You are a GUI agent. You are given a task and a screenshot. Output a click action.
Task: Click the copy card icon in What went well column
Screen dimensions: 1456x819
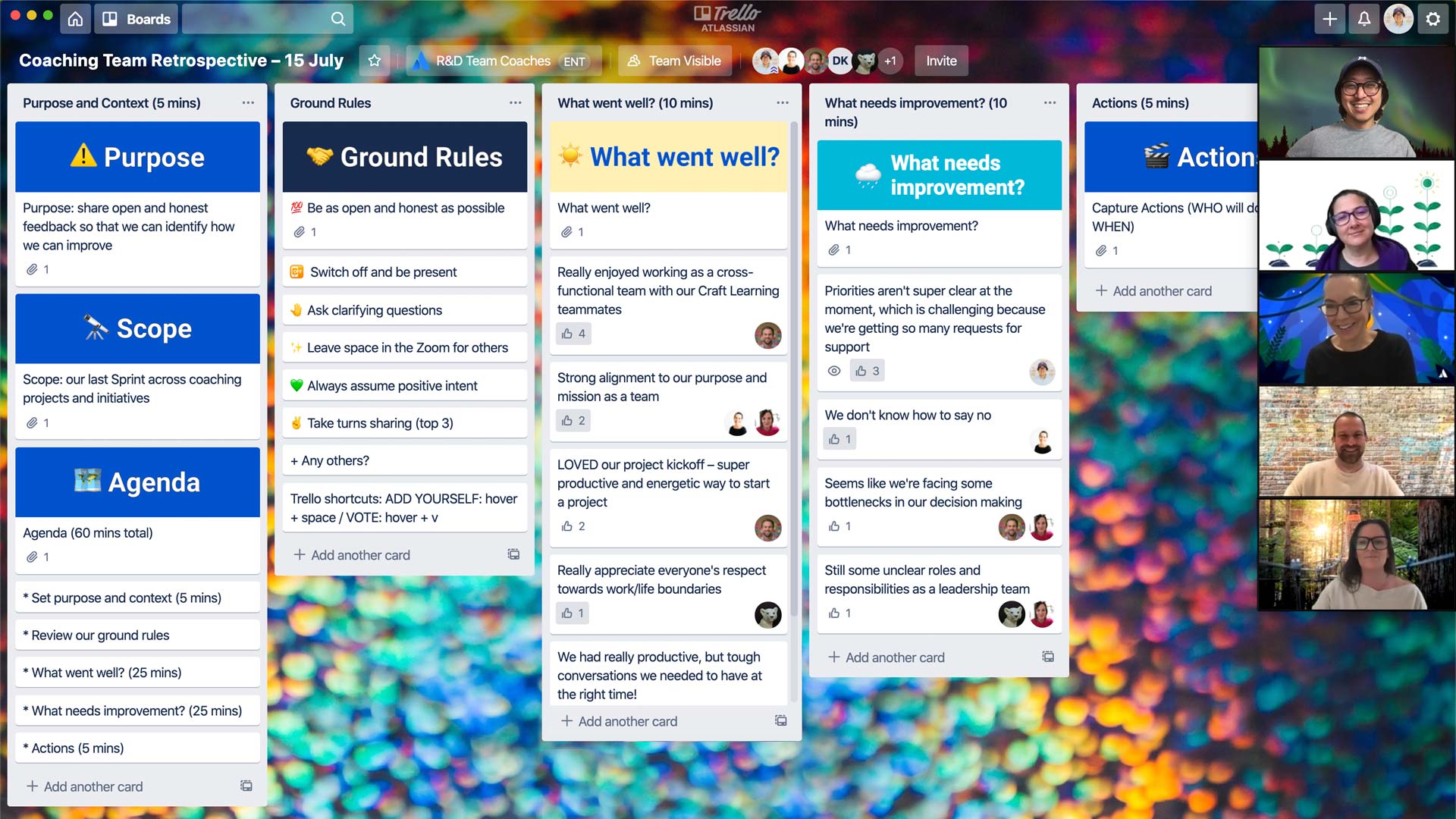[780, 721]
